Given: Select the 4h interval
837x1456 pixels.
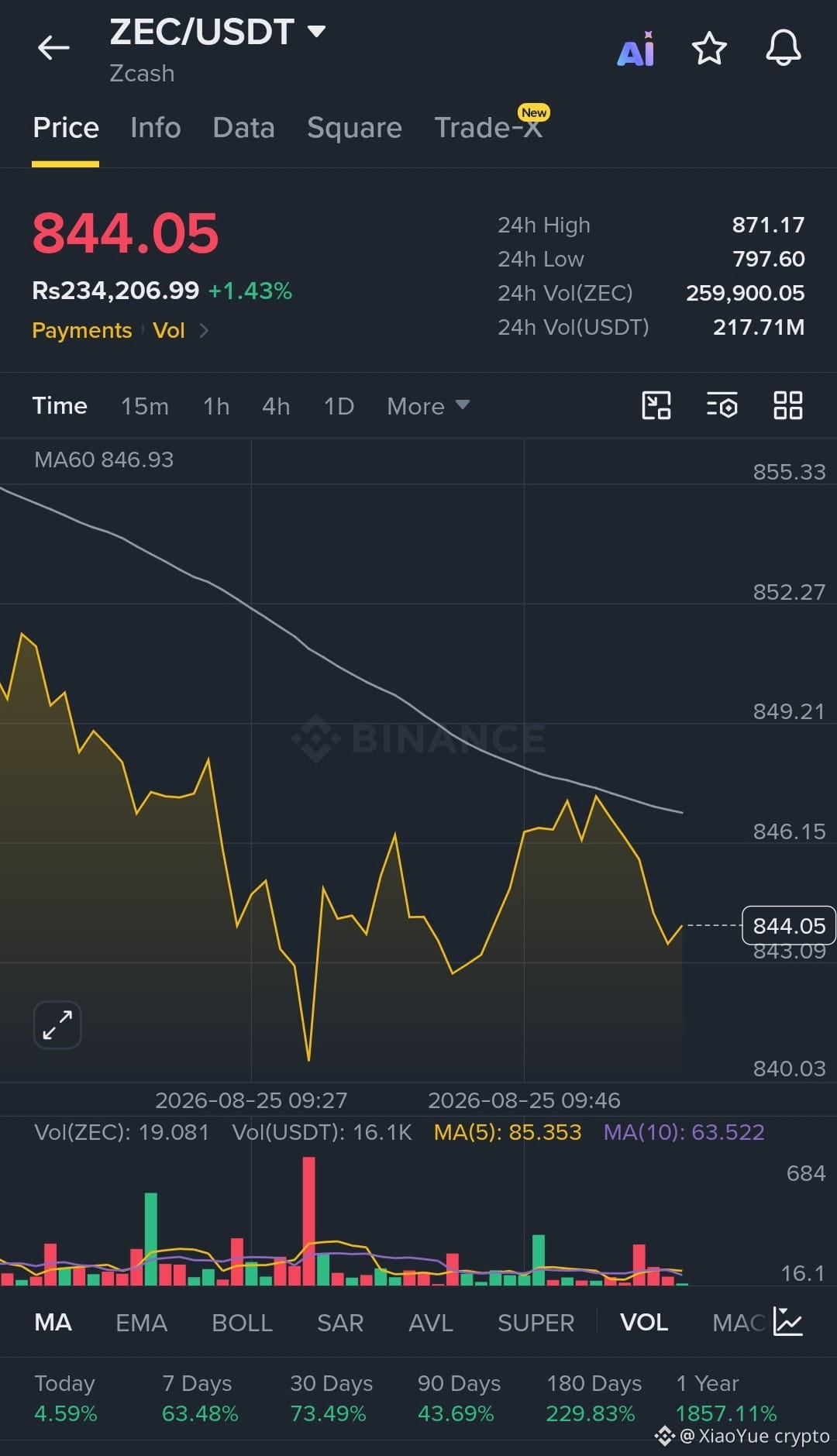Looking at the screenshot, I should coord(276,406).
